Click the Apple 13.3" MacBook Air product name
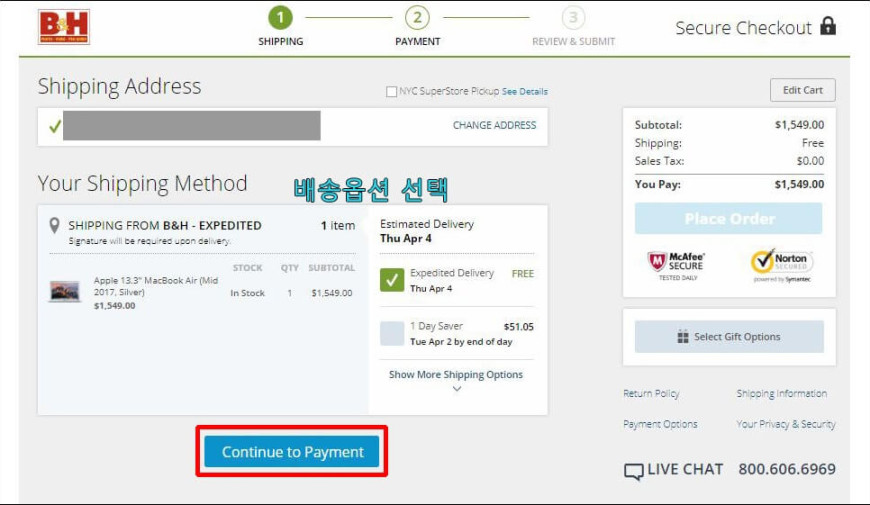Image resolution: width=870 pixels, height=505 pixels. [156, 286]
